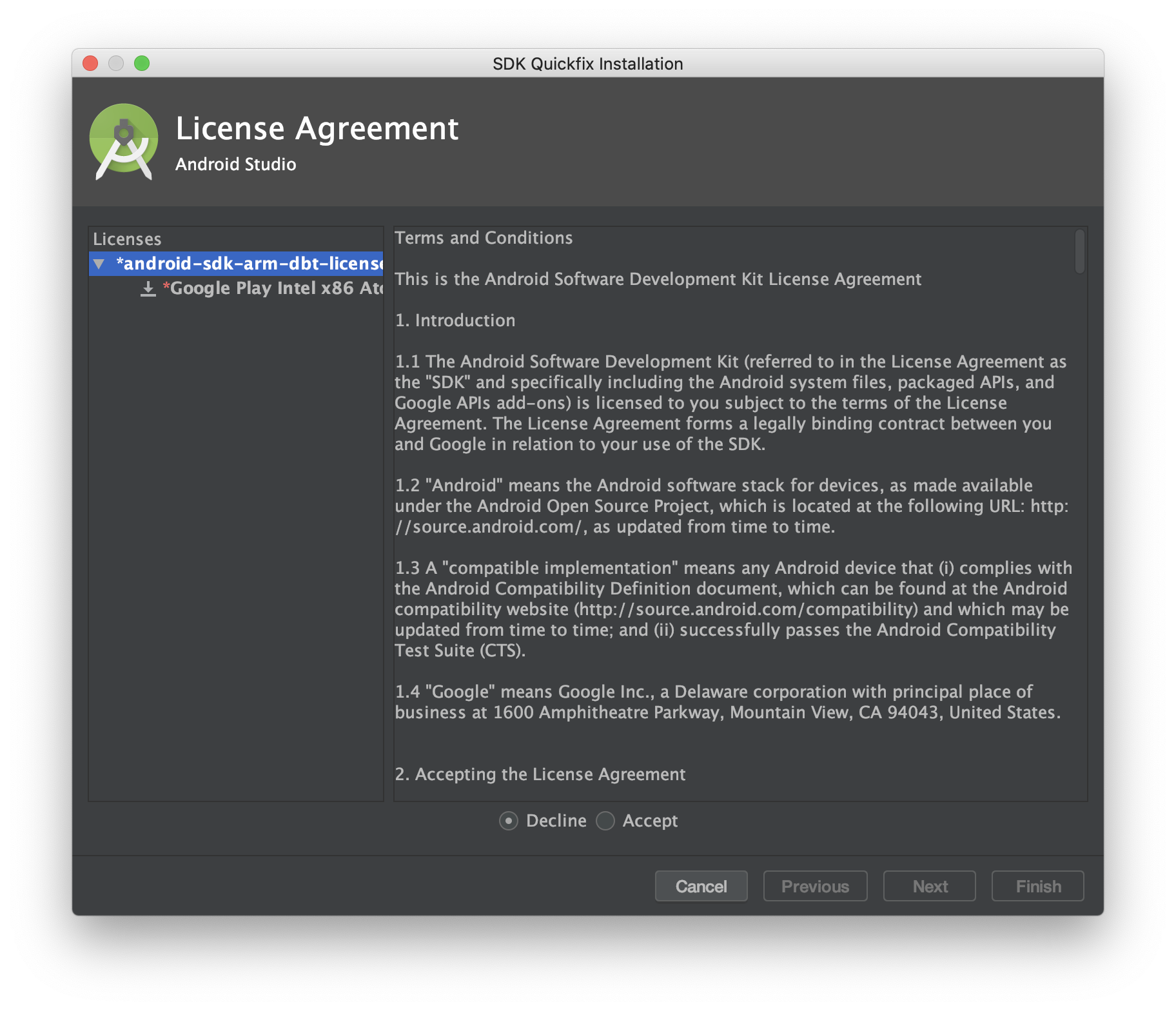Select the Accept radio button
This screenshot has height=1011, width=1176.
pyautogui.click(x=605, y=821)
